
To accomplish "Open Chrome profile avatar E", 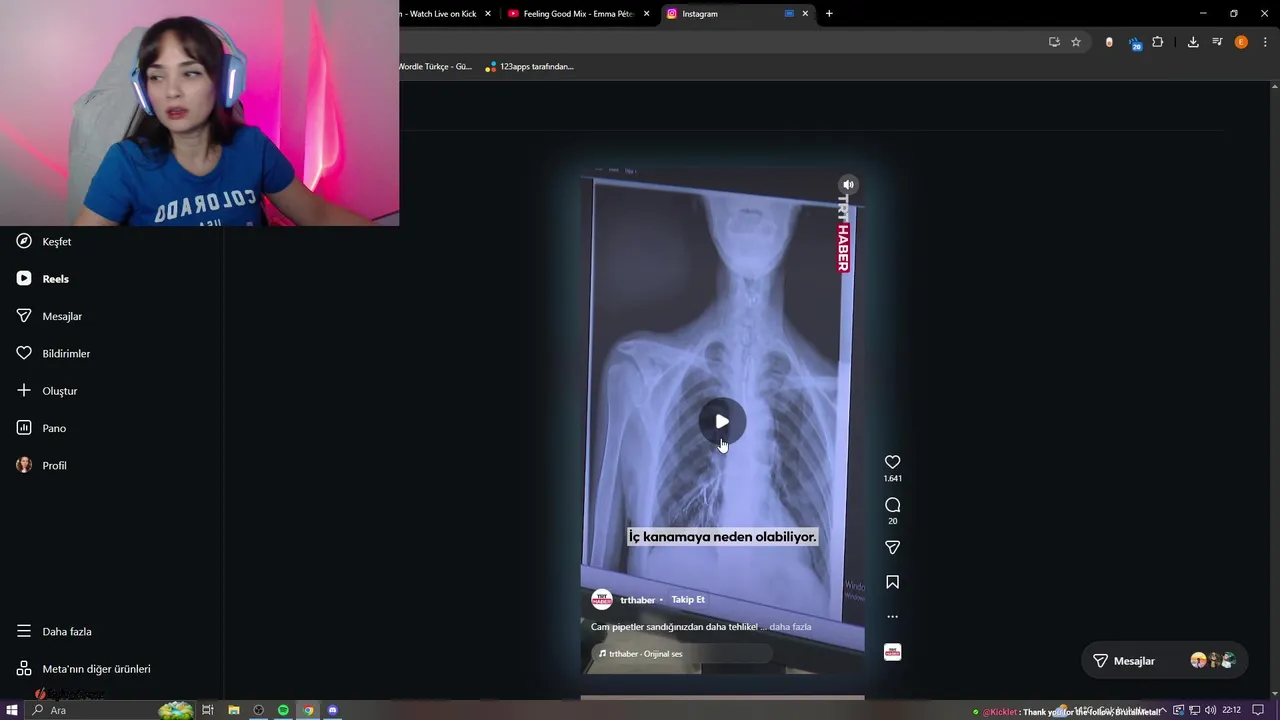I will tap(1241, 42).
